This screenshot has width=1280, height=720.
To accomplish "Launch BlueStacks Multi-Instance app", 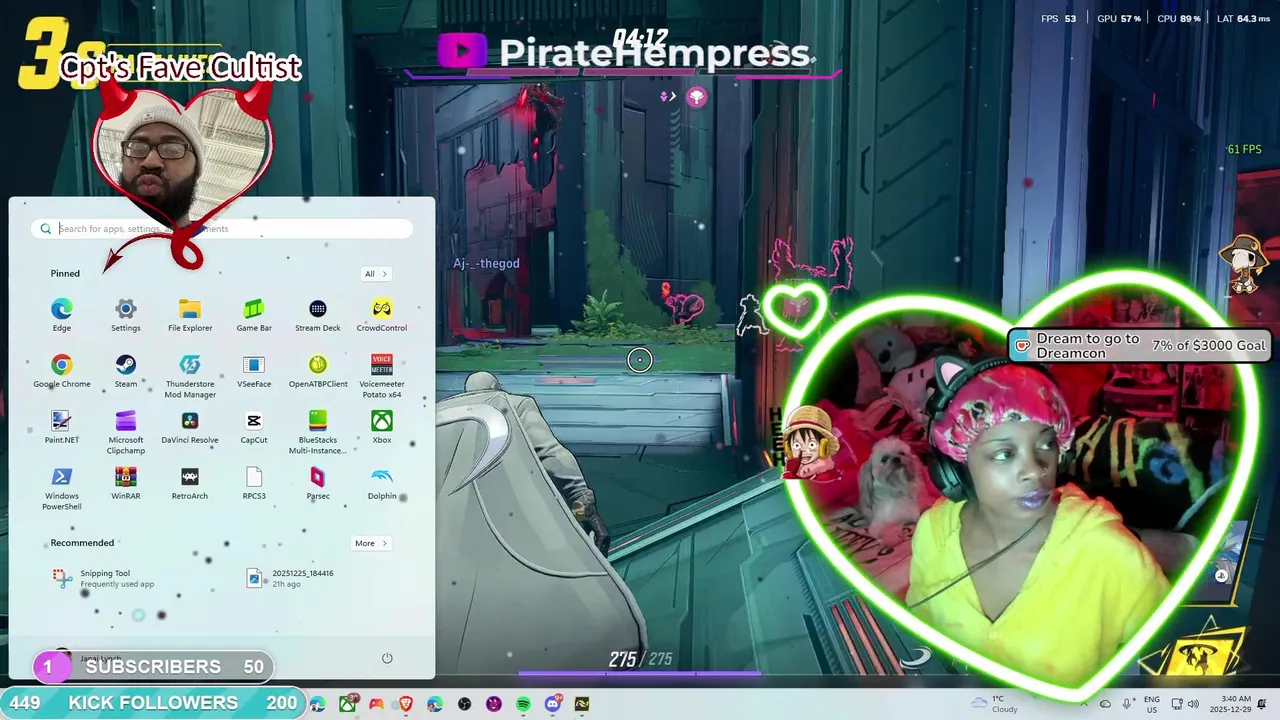I will 318,432.
